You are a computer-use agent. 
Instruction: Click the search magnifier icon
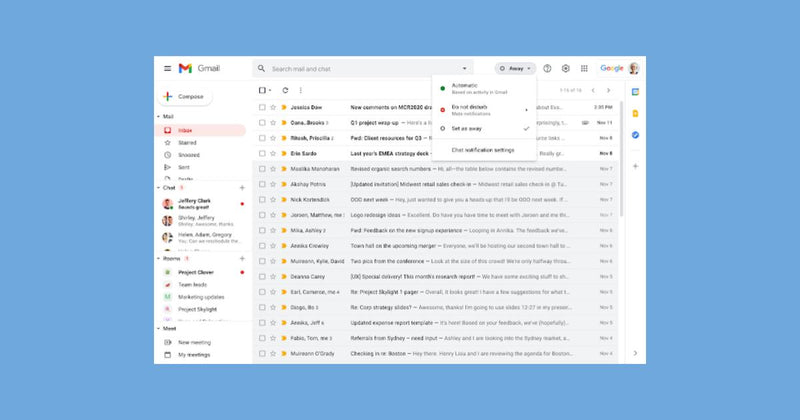click(x=261, y=68)
